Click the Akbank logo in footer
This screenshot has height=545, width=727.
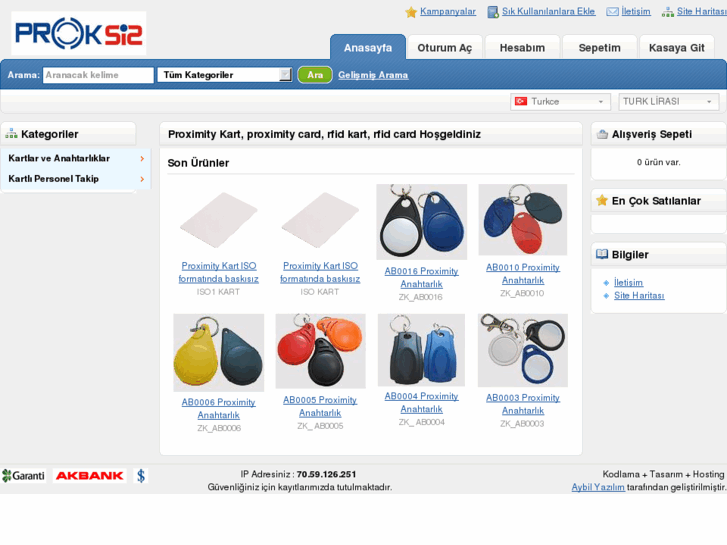tap(89, 475)
